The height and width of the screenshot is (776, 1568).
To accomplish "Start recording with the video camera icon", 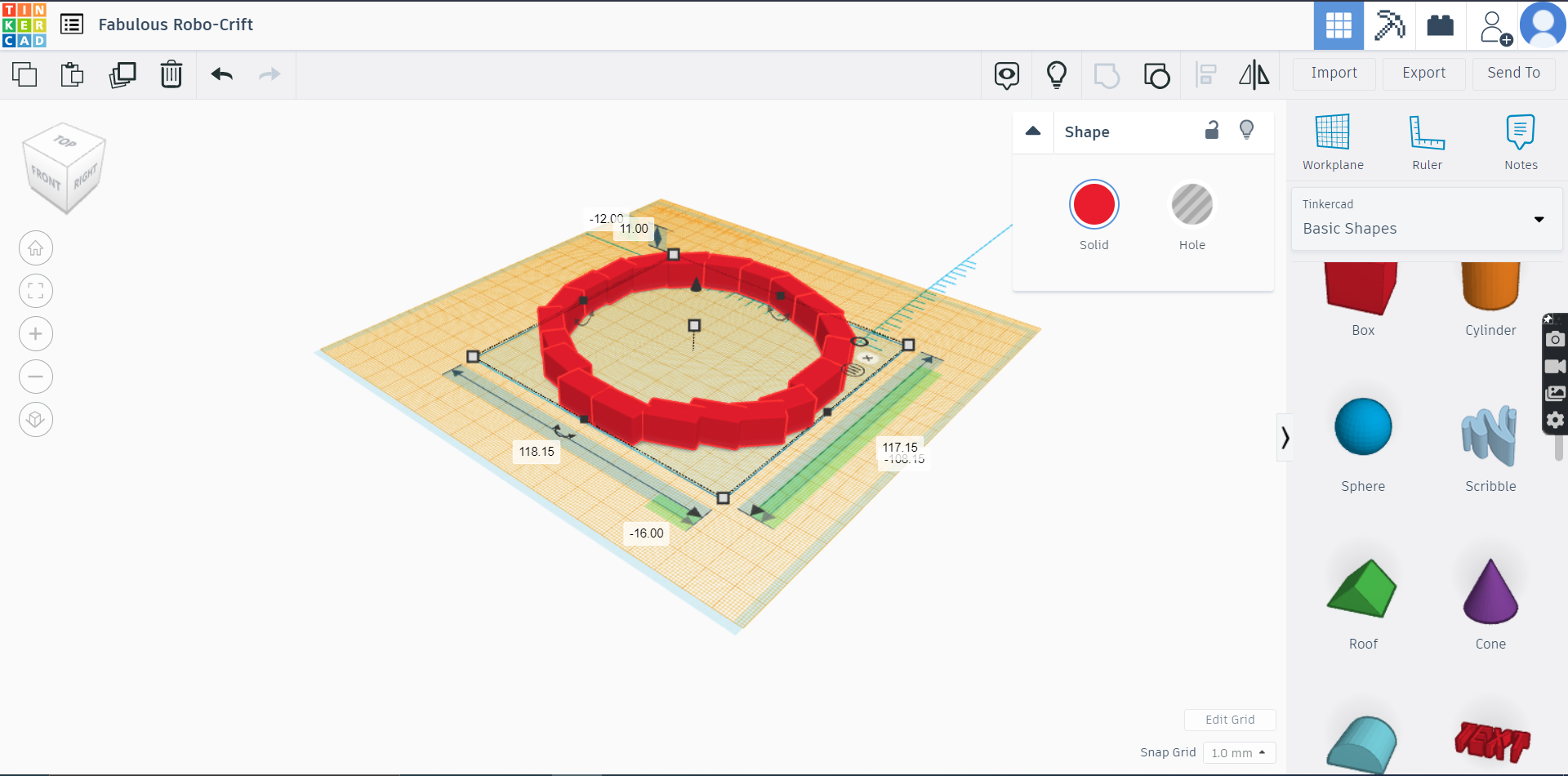I will pyautogui.click(x=1555, y=366).
